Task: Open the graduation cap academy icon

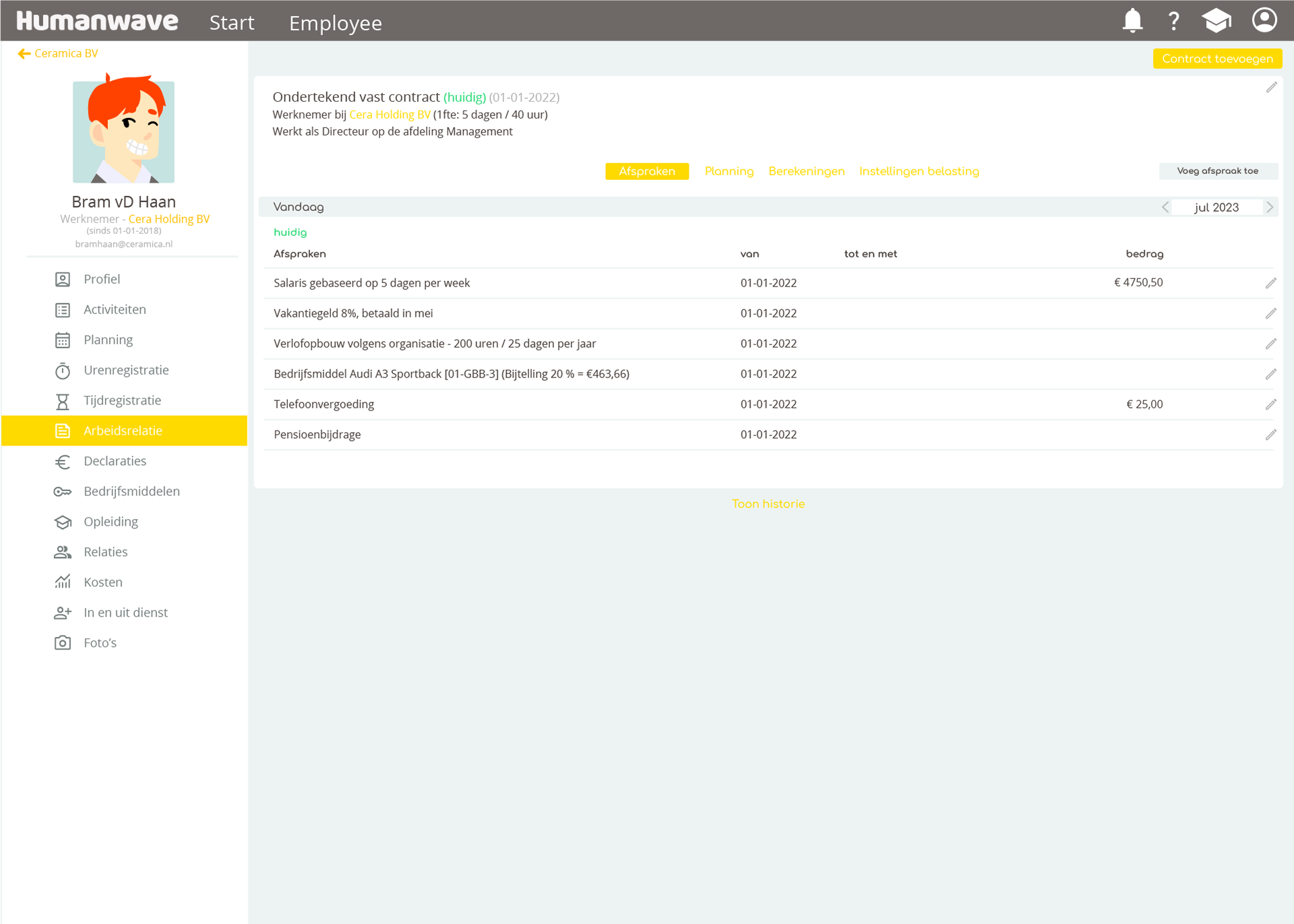Action: pos(1216,21)
